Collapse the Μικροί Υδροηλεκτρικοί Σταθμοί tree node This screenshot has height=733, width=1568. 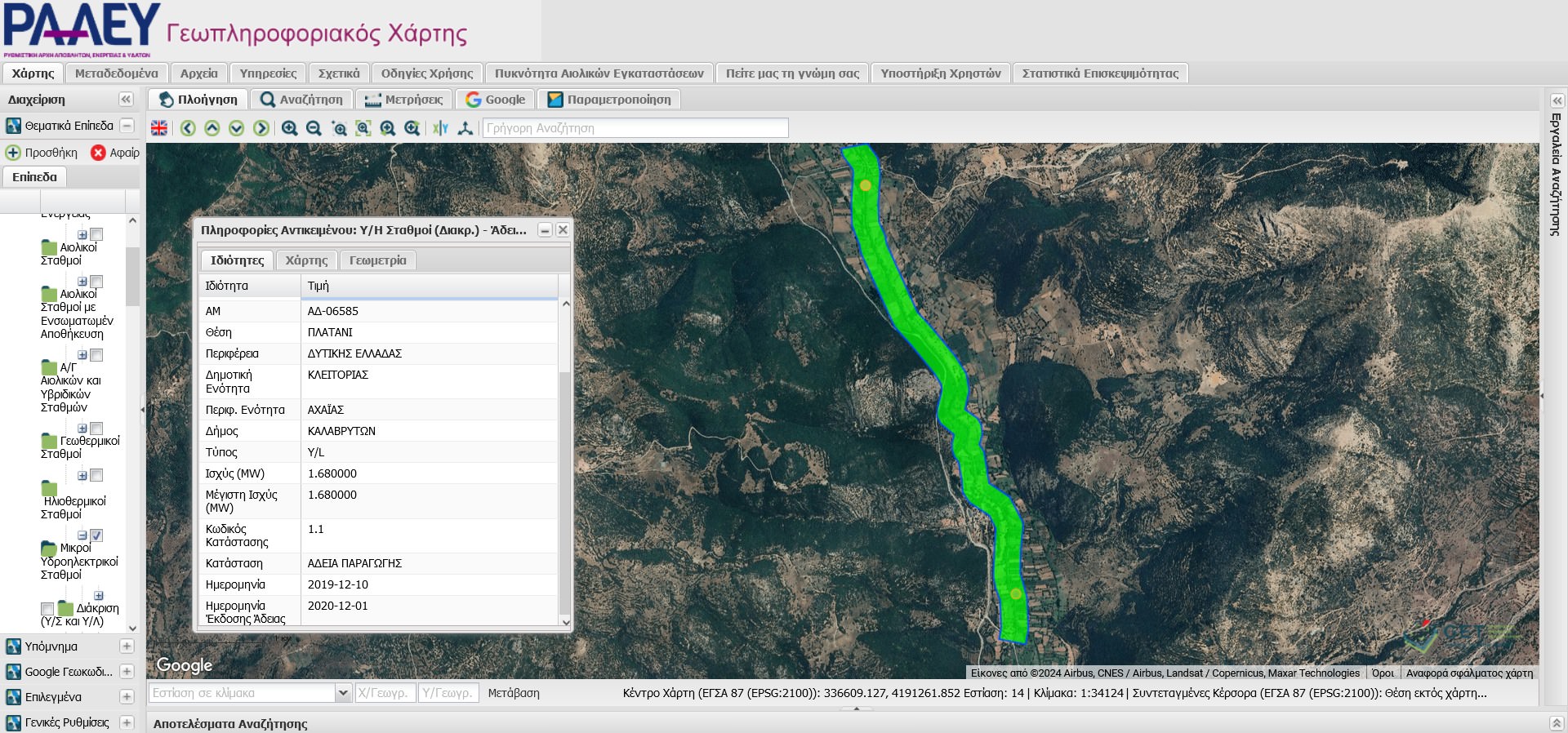82,535
